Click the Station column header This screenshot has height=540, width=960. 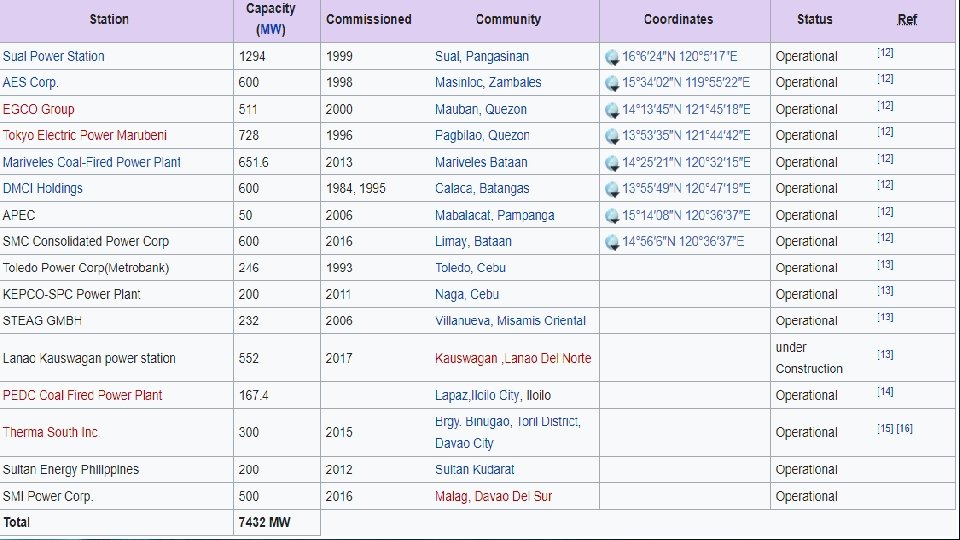point(109,20)
